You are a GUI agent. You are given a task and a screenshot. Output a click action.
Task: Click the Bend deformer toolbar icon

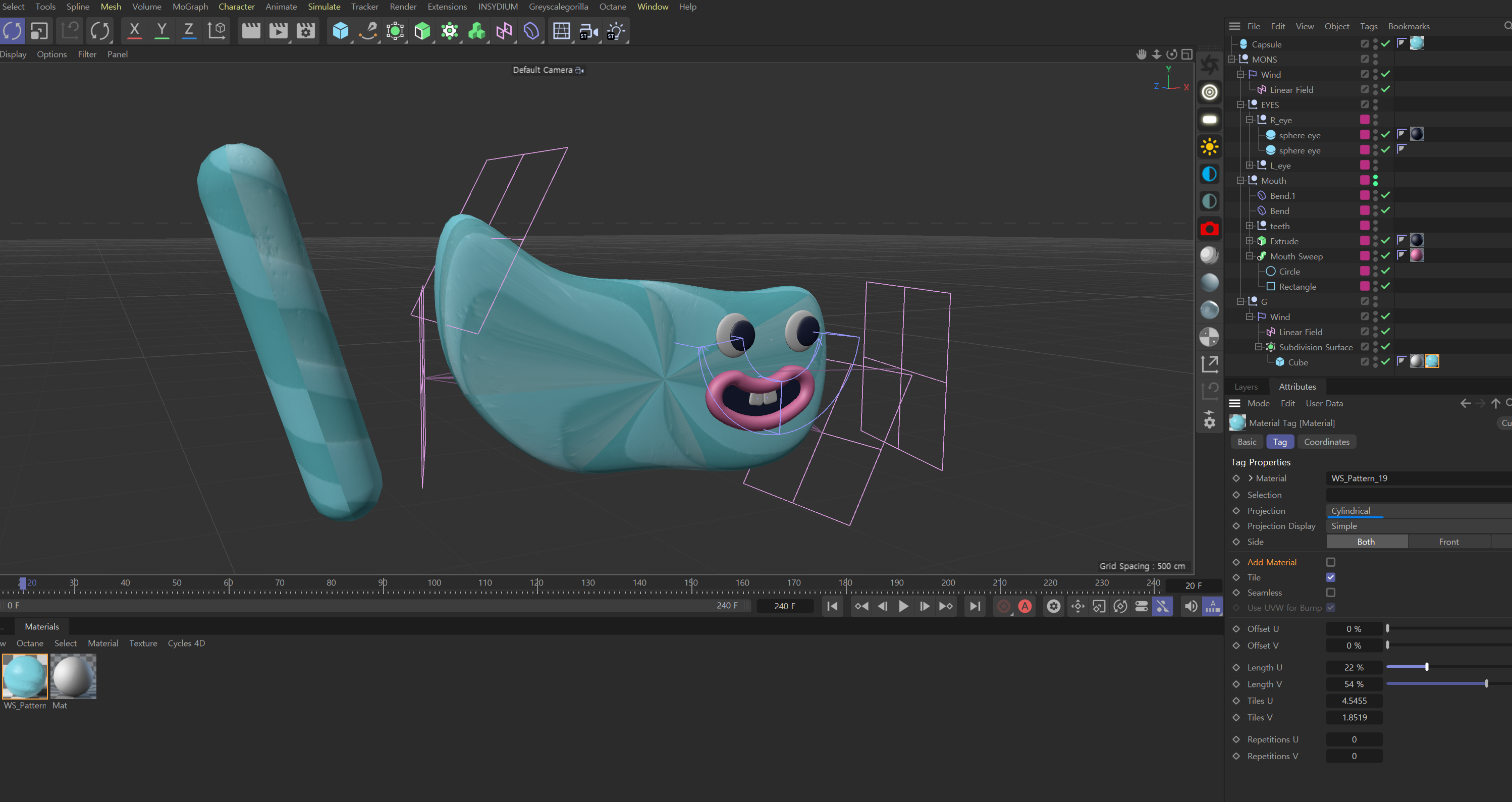pyautogui.click(x=531, y=30)
